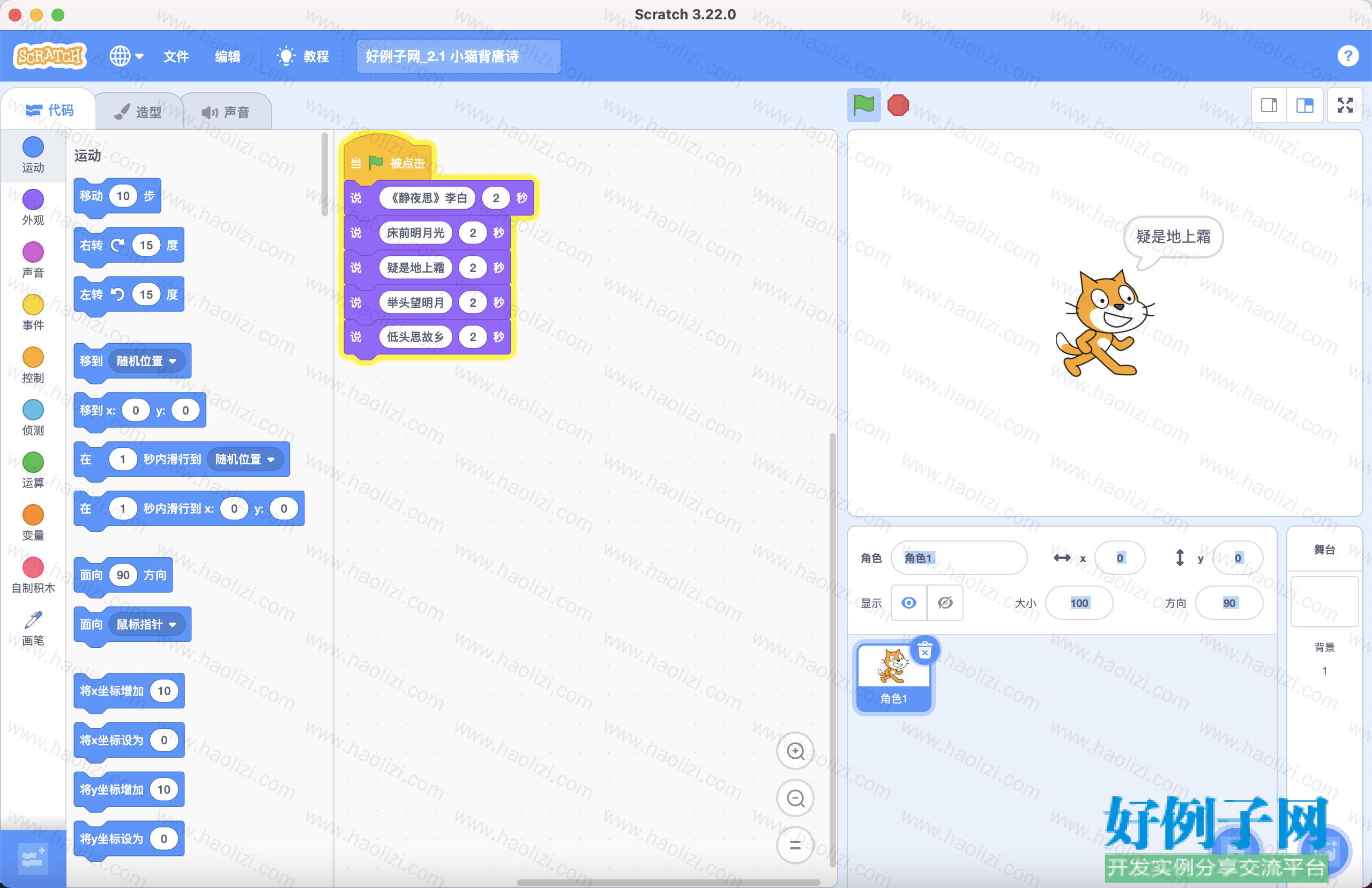The image size is (1372, 888).
Task: Open 鼠标指针 dropdown in 面向 block
Action: click(147, 625)
